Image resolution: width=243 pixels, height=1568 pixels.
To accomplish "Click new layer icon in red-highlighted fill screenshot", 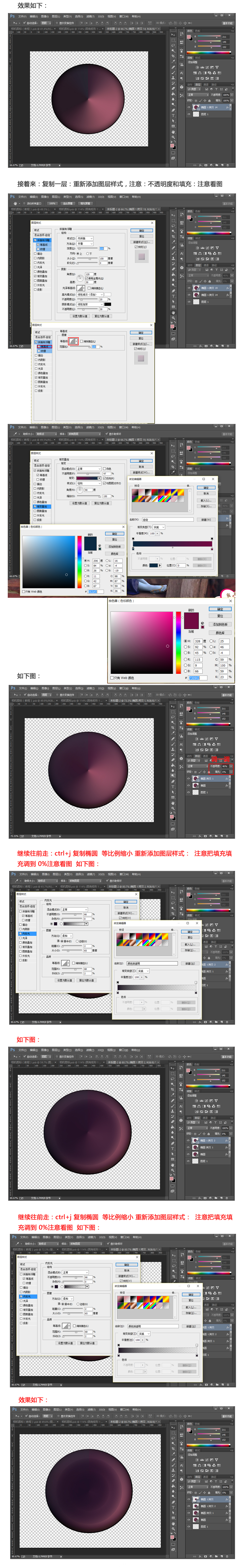I will point(222,836).
